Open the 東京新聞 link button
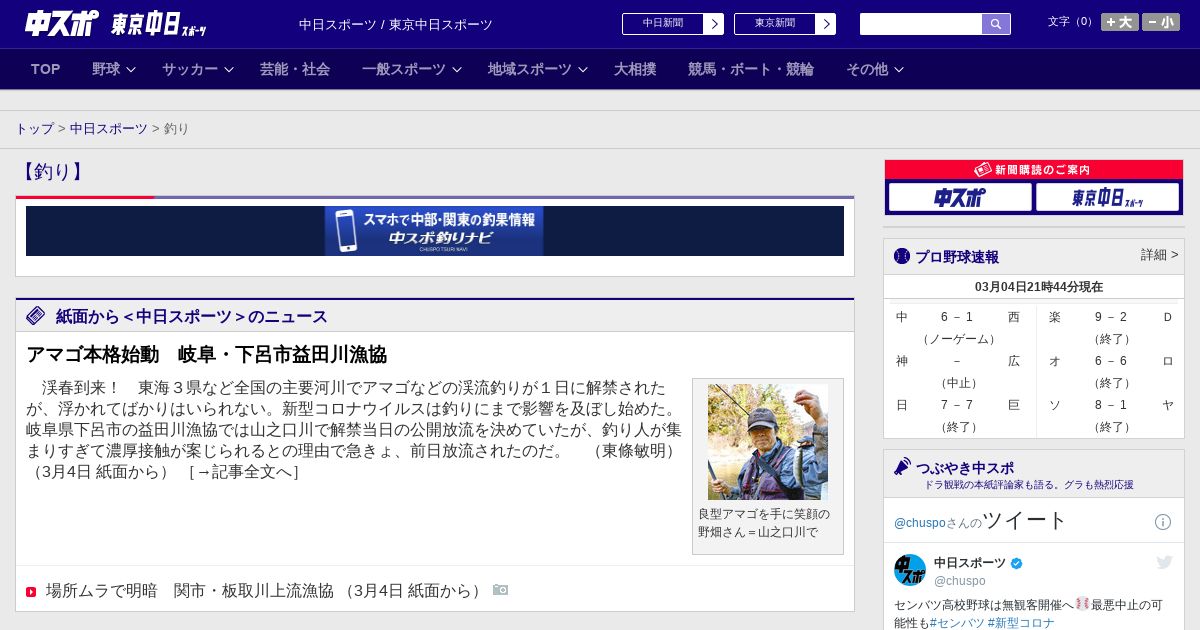This screenshot has height=630, width=1200. coord(775,24)
